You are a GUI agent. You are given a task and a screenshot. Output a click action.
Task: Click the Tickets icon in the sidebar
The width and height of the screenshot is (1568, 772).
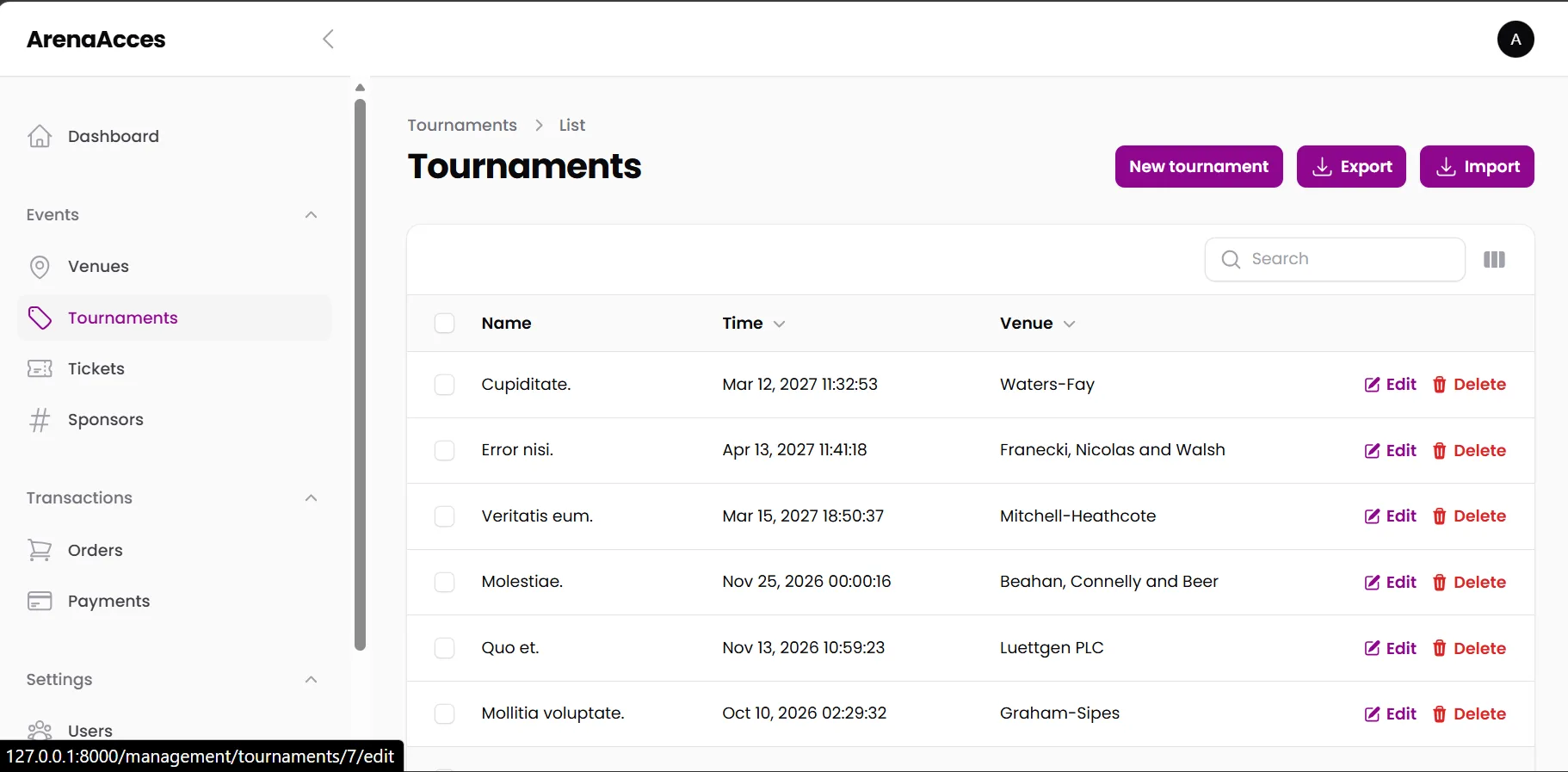[40, 368]
